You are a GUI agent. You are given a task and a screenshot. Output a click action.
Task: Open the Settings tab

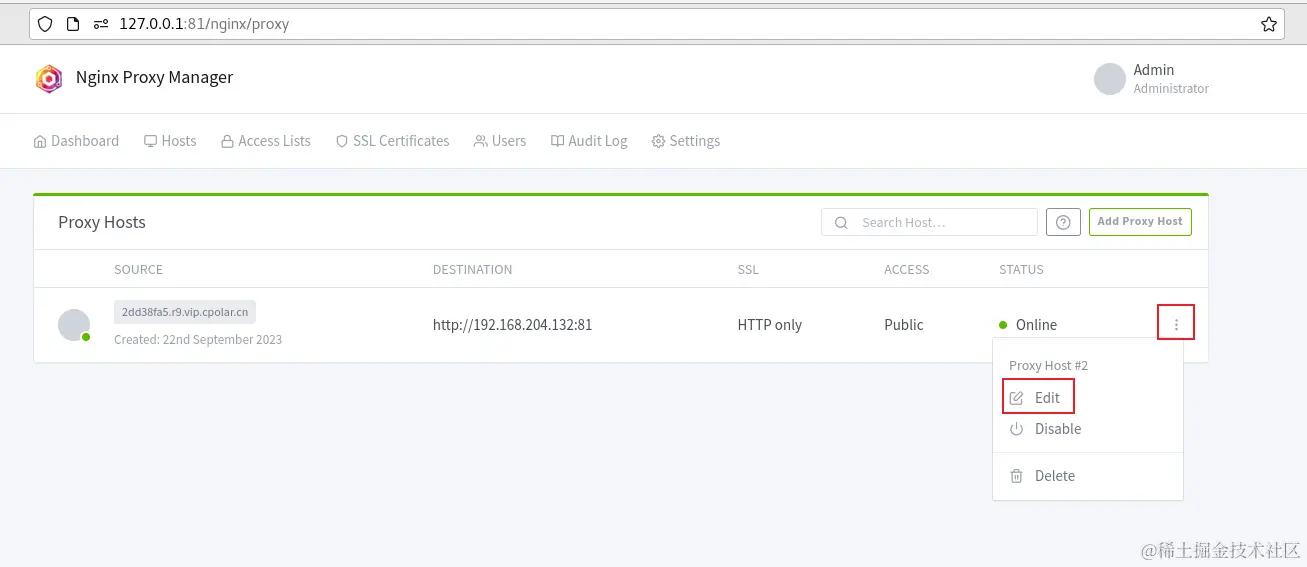(x=686, y=141)
